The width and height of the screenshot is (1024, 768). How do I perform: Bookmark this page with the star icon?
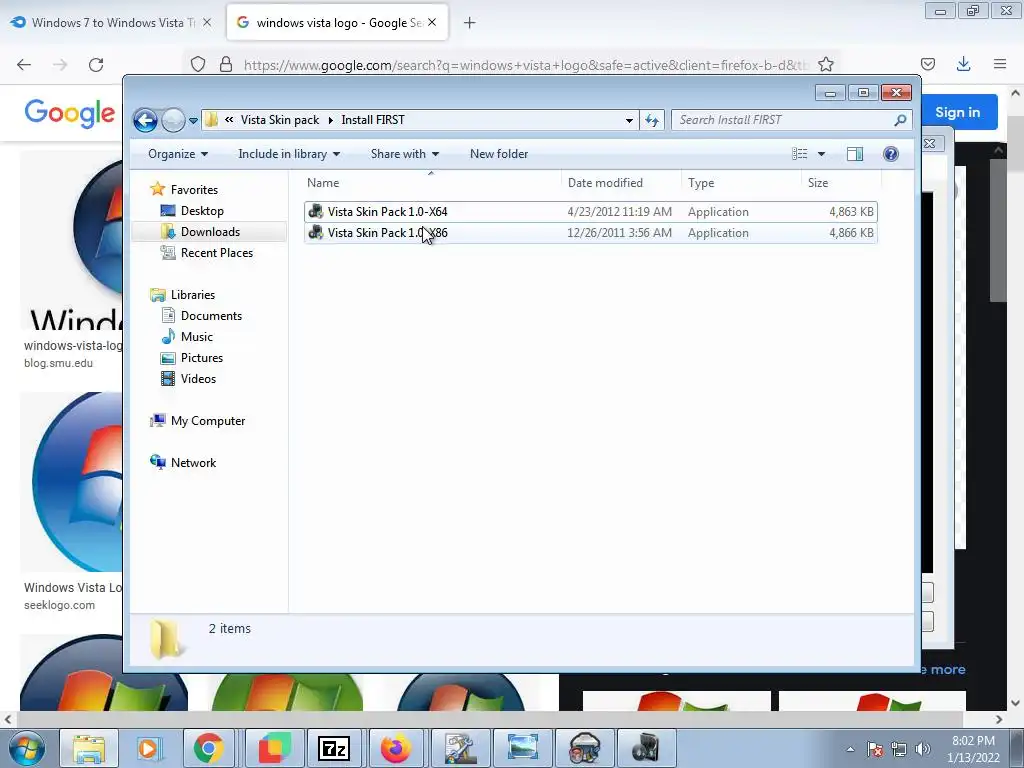point(825,64)
